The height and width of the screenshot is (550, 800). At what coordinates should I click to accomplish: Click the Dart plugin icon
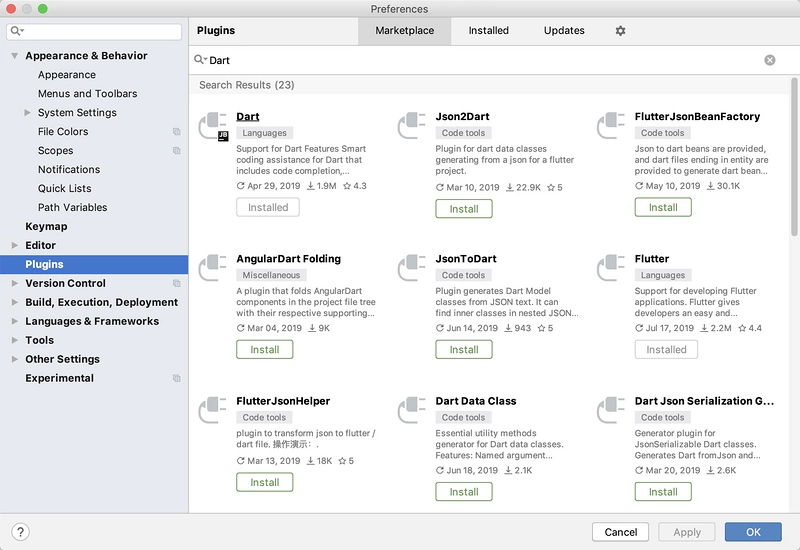pyautogui.click(x=213, y=126)
